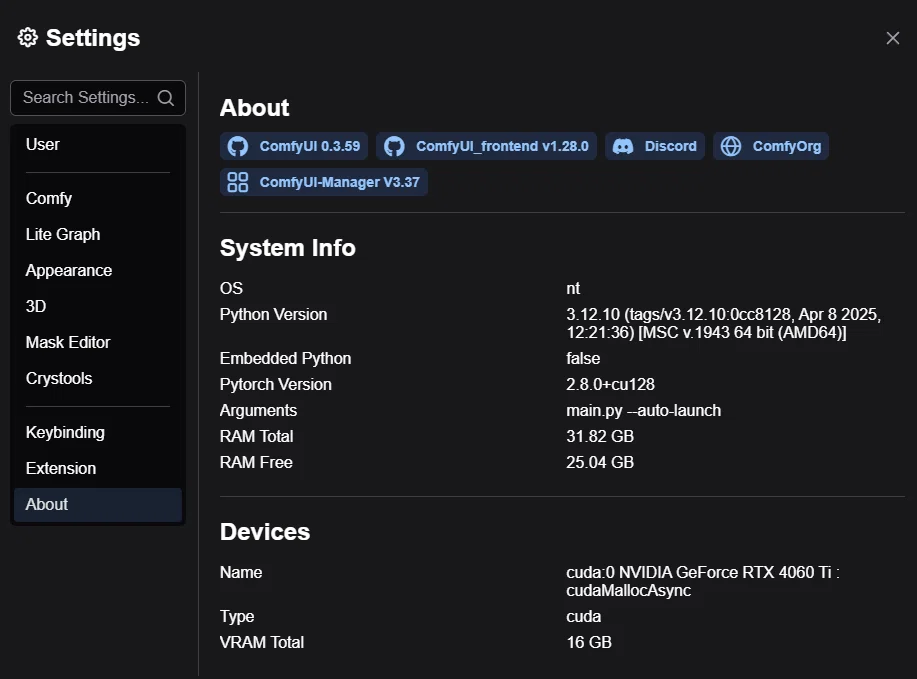Screen dimensions: 917x679
Task: Open the ComfyUI_frontend v1.28.0 link
Action: [x=486, y=146]
